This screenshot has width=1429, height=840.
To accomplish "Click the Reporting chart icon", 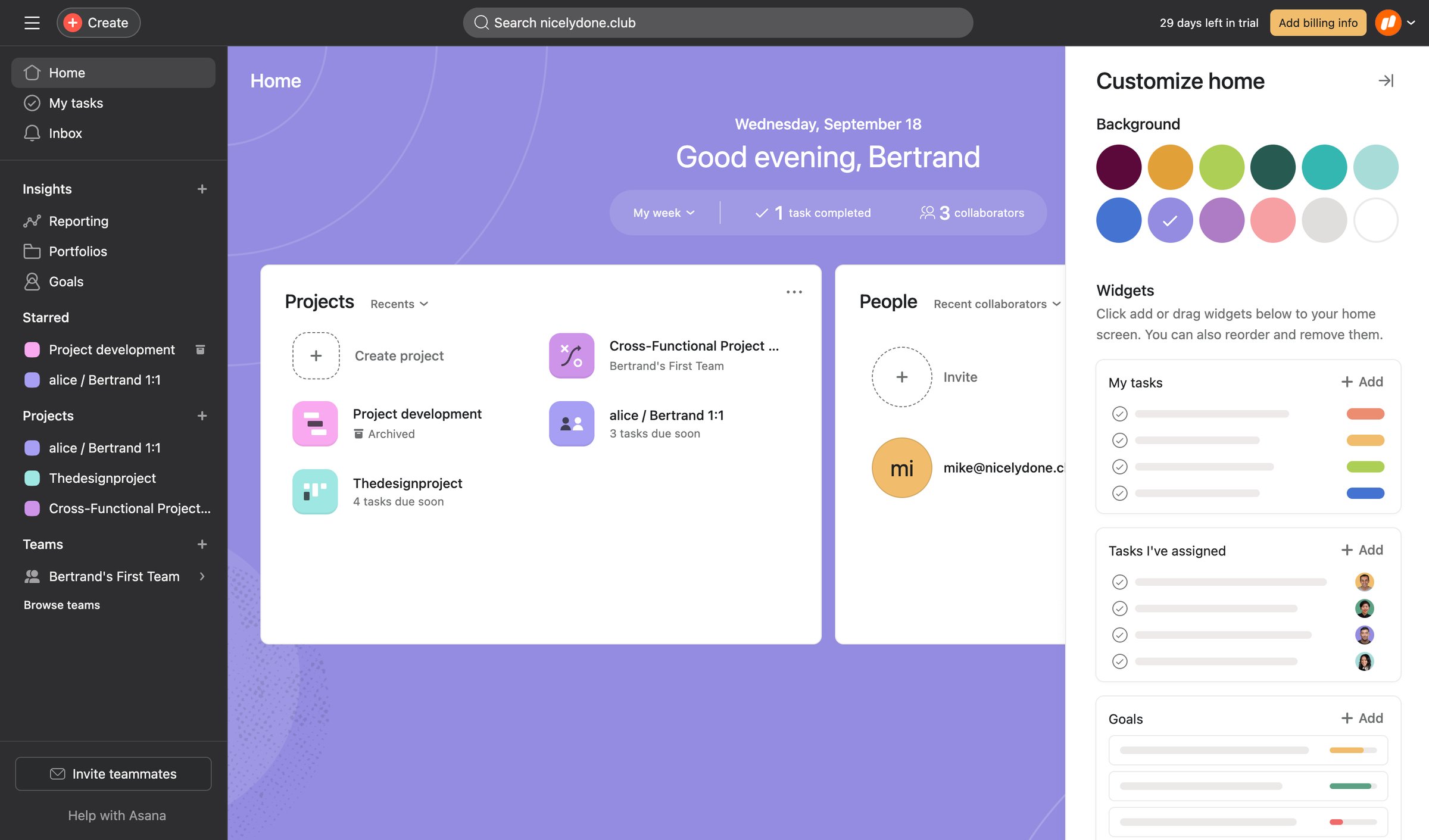I will (32, 221).
